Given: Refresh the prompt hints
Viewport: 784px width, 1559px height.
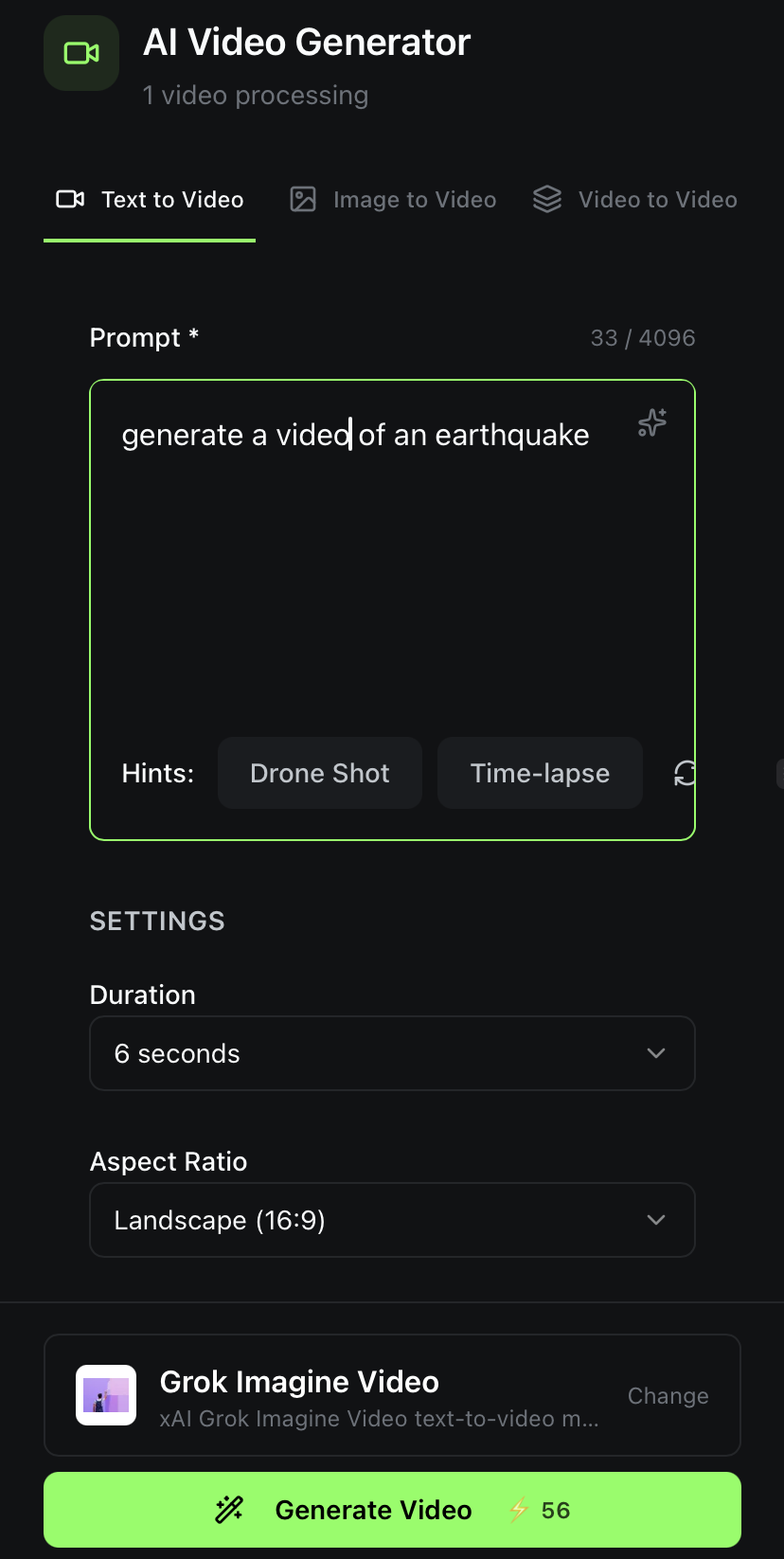Looking at the screenshot, I should pos(685,774).
